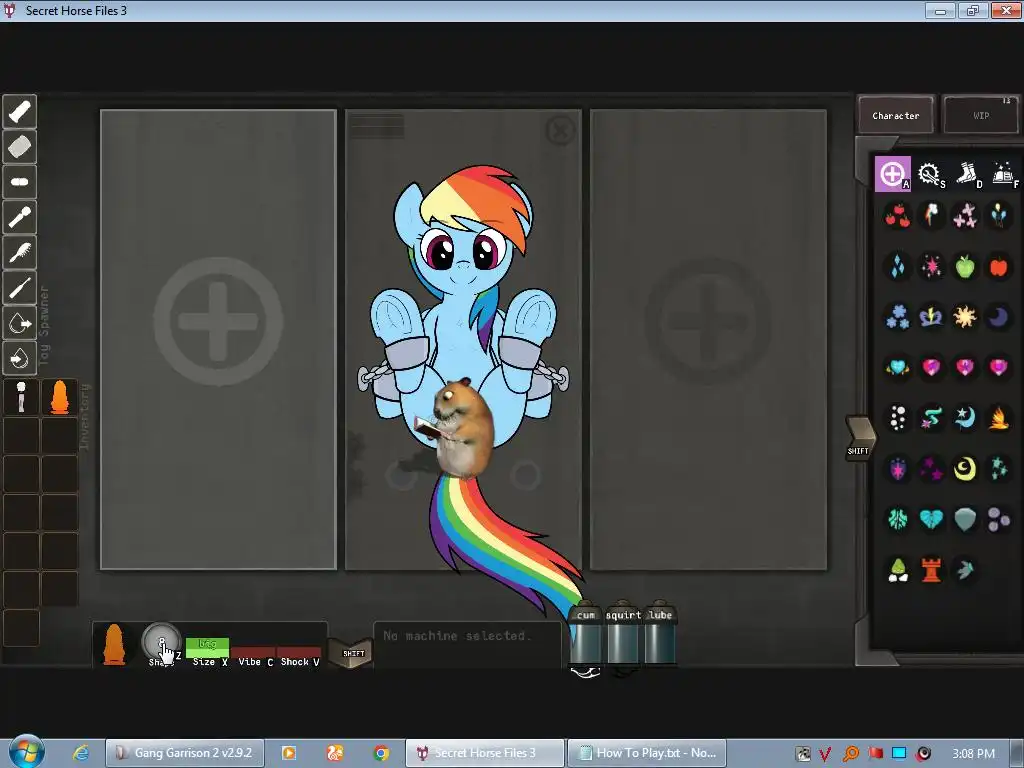Pick the white wand from the Inventory
This screenshot has height=768, width=1024.
21,397
